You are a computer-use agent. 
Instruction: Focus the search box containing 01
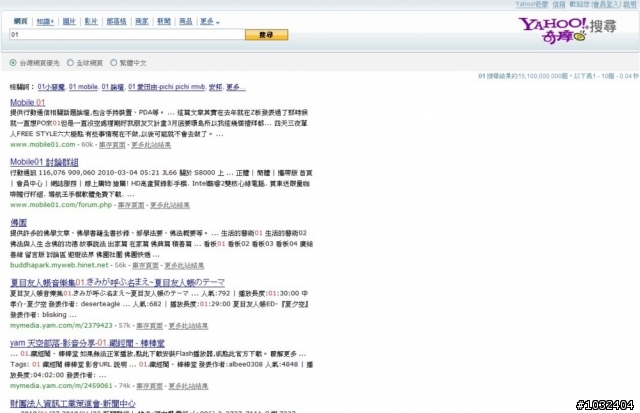tap(127, 35)
